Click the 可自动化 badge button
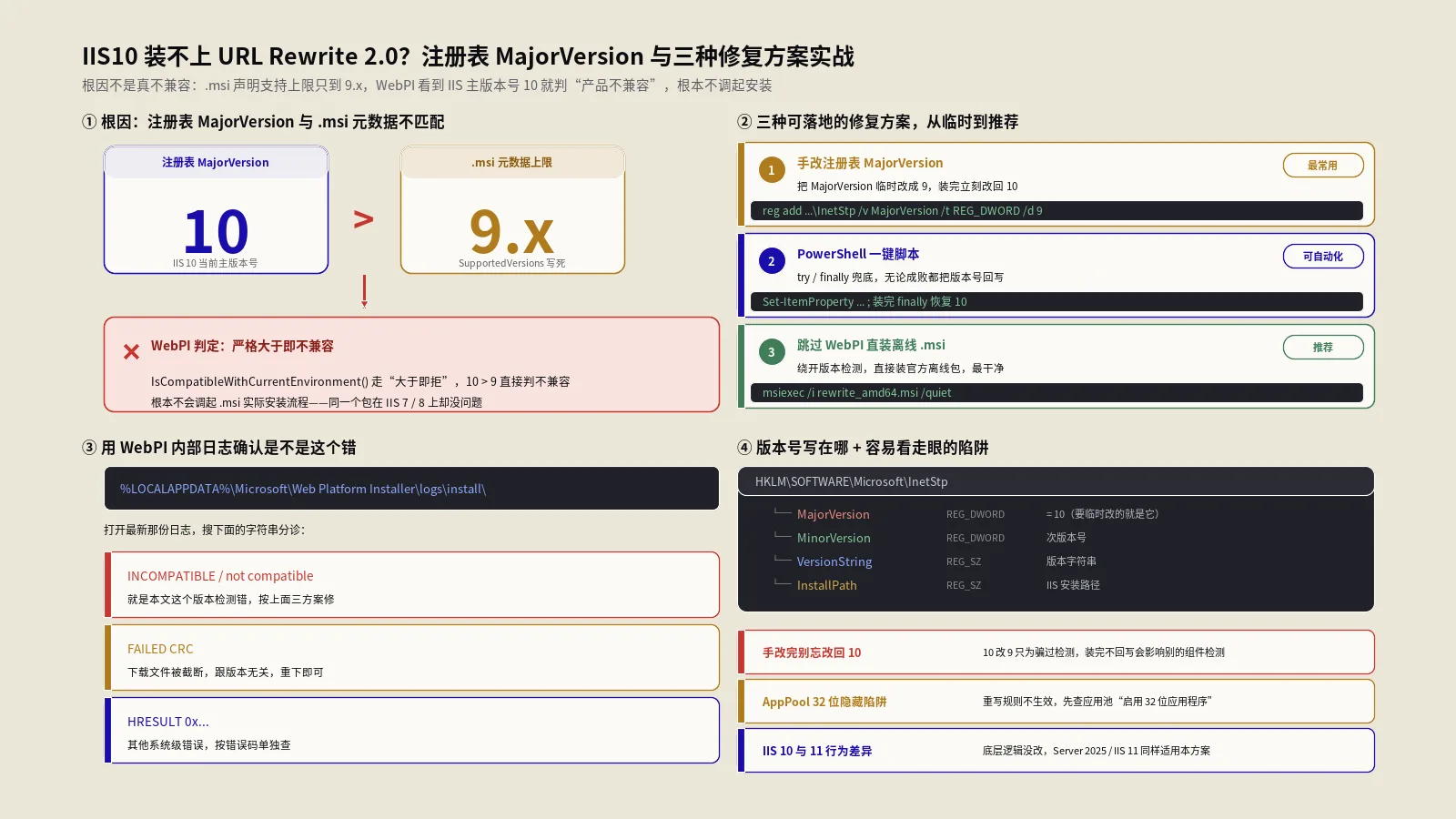The height and width of the screenshot is (819, 1456). [1323, 257]
